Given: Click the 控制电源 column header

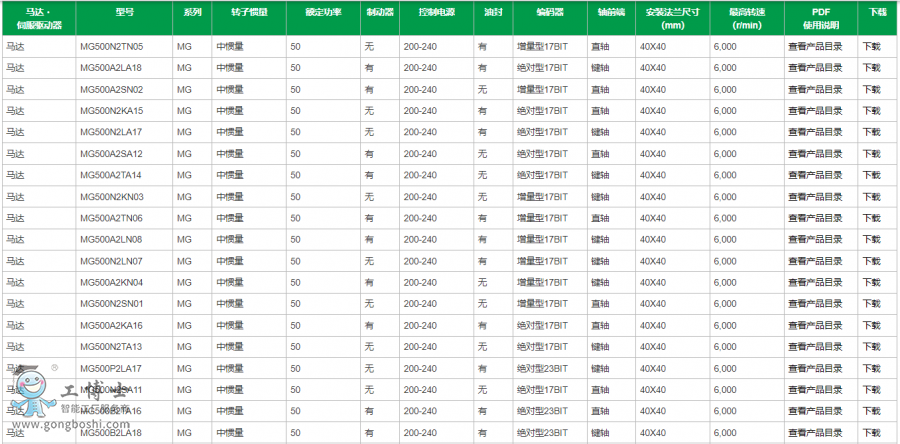Looking at the screenshot, I should [437, 18].
